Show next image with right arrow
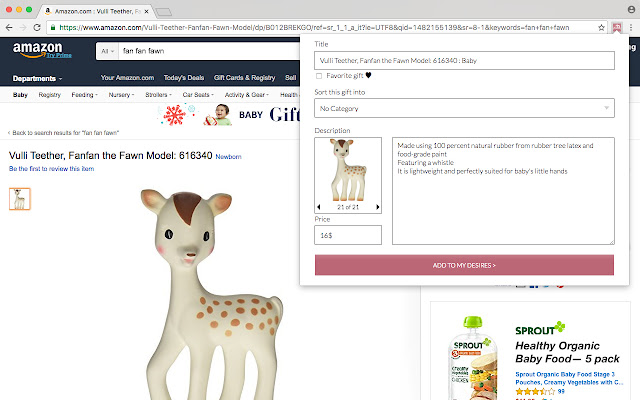Screen dimensions: 640x400 (x=378, y=207)
